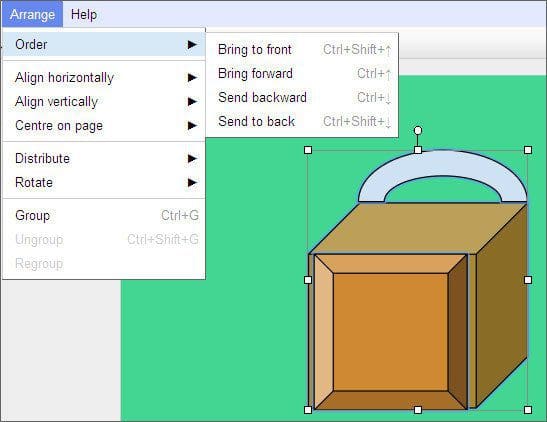Expand arrow next to Distribute

[x=192, y=158]
